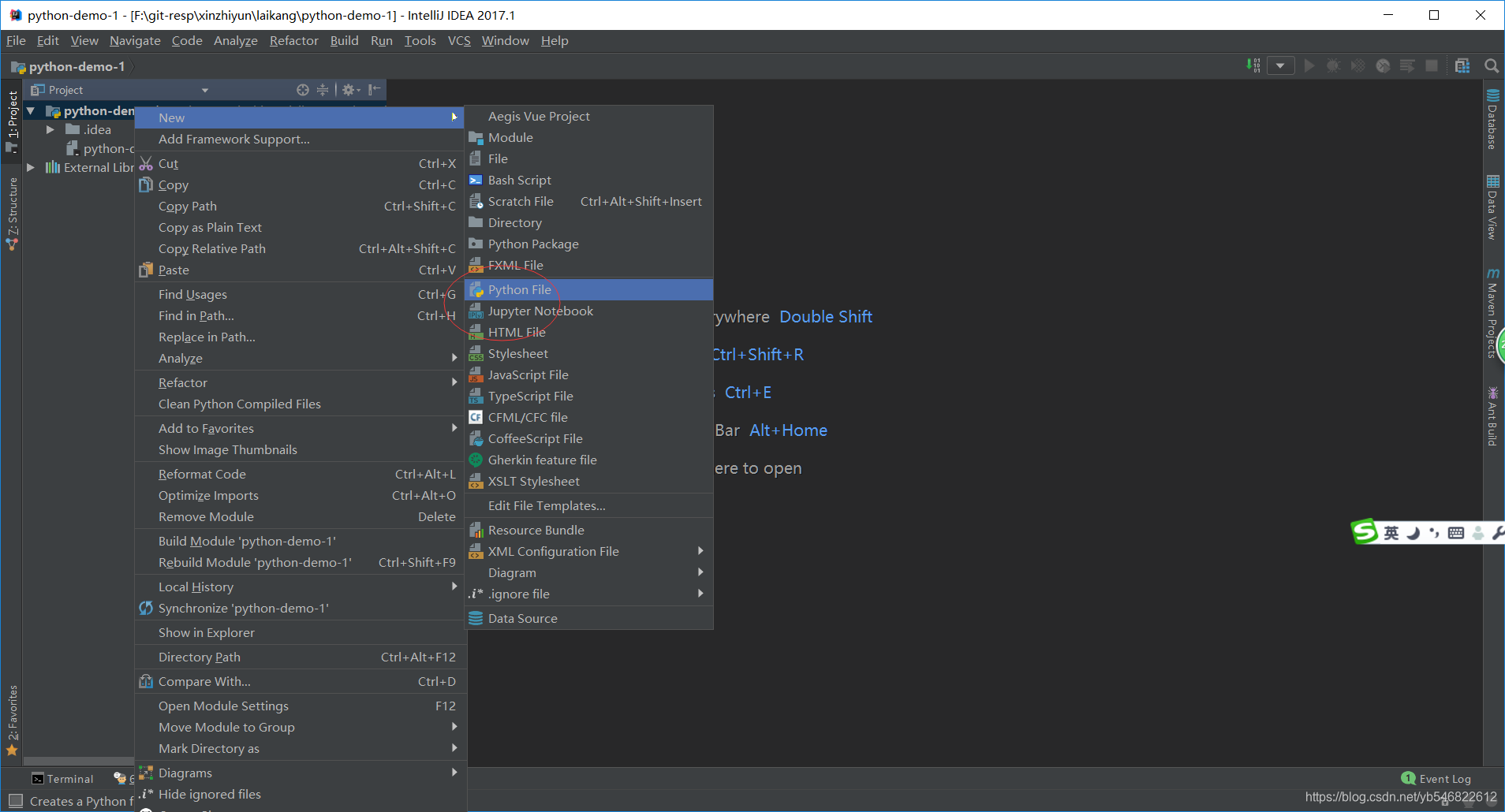
Task: Select Aegis Vue Project entry
Action: 589,117
